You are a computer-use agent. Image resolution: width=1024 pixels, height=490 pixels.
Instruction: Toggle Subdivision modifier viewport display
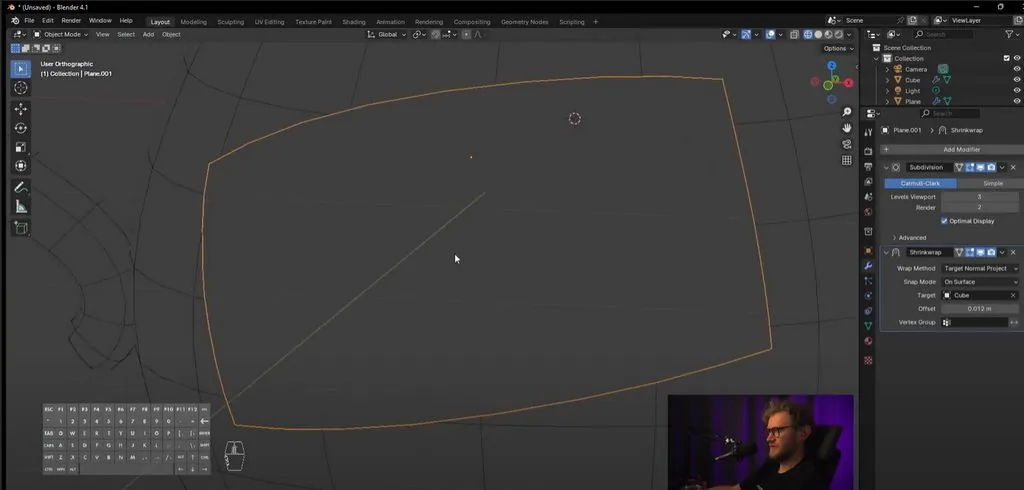tap(981, 167)
